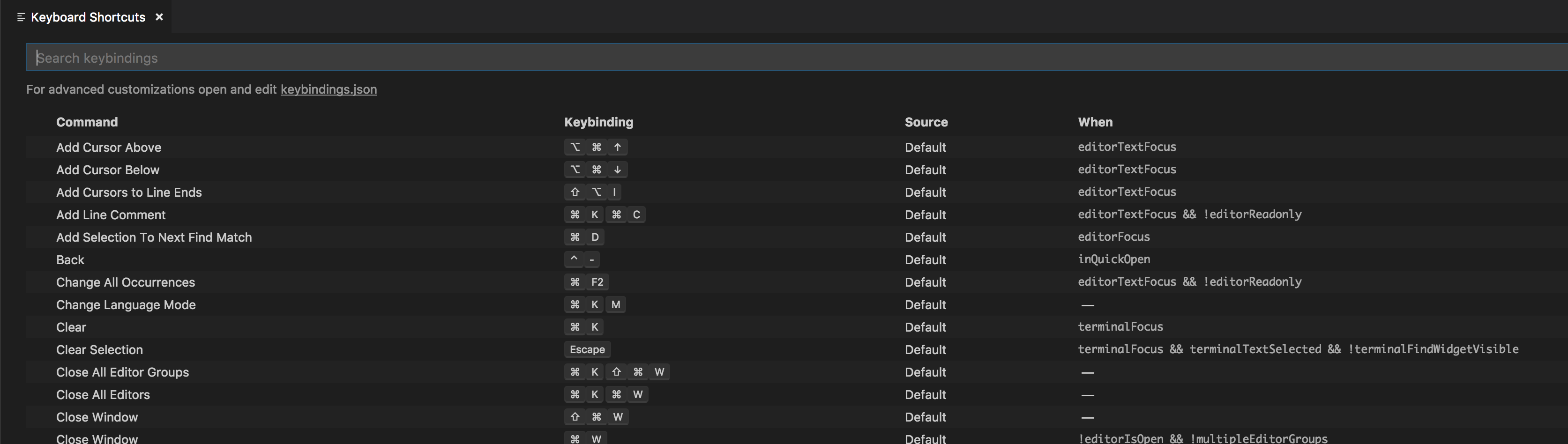Select the Change All Occurrences command
1568x444 pixels.
pos(126,282)
